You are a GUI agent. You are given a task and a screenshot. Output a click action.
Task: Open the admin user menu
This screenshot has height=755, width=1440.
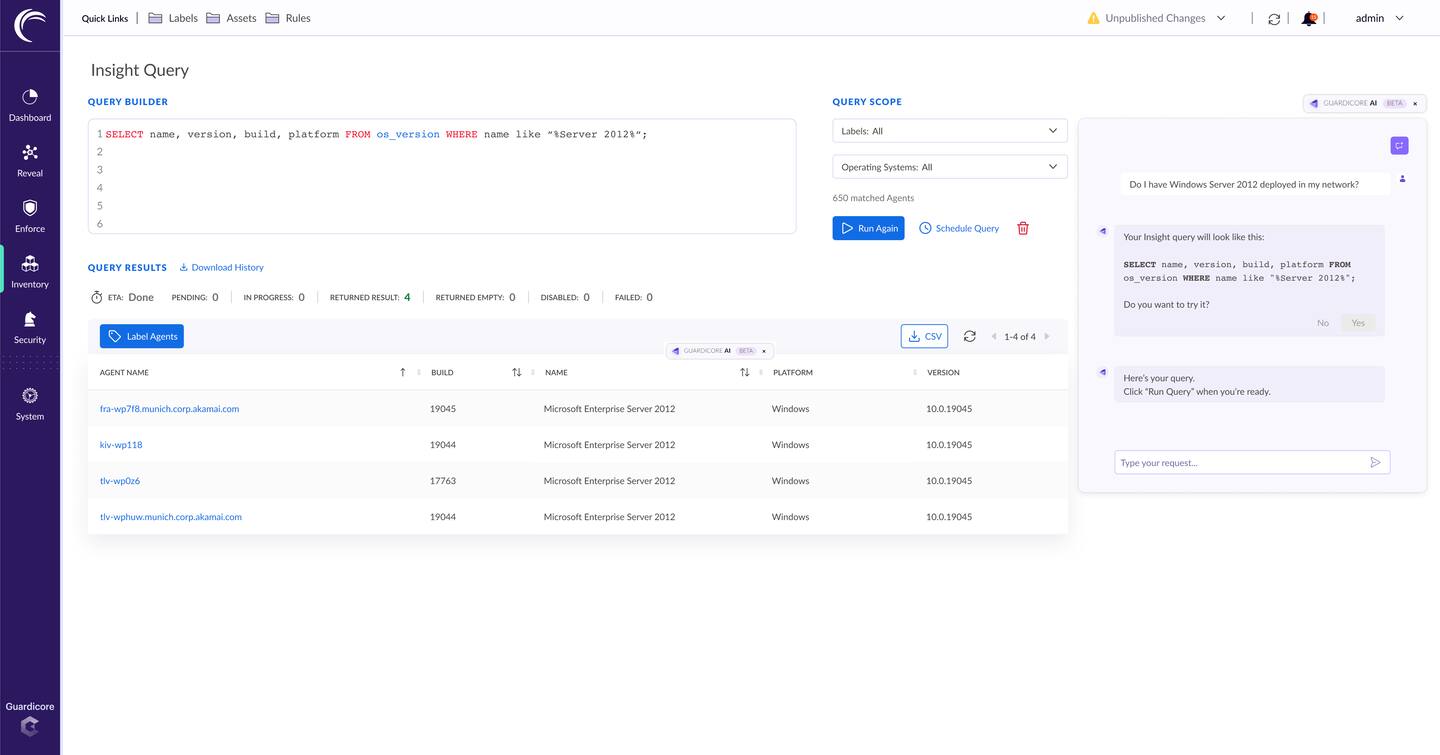(x=1379, y=18)
